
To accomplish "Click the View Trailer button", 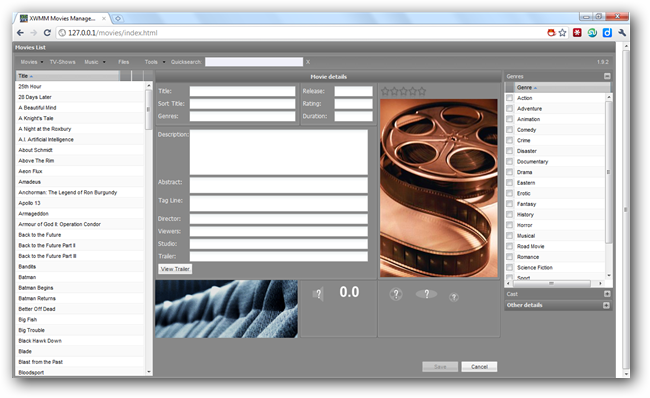I will click(175, 269).
